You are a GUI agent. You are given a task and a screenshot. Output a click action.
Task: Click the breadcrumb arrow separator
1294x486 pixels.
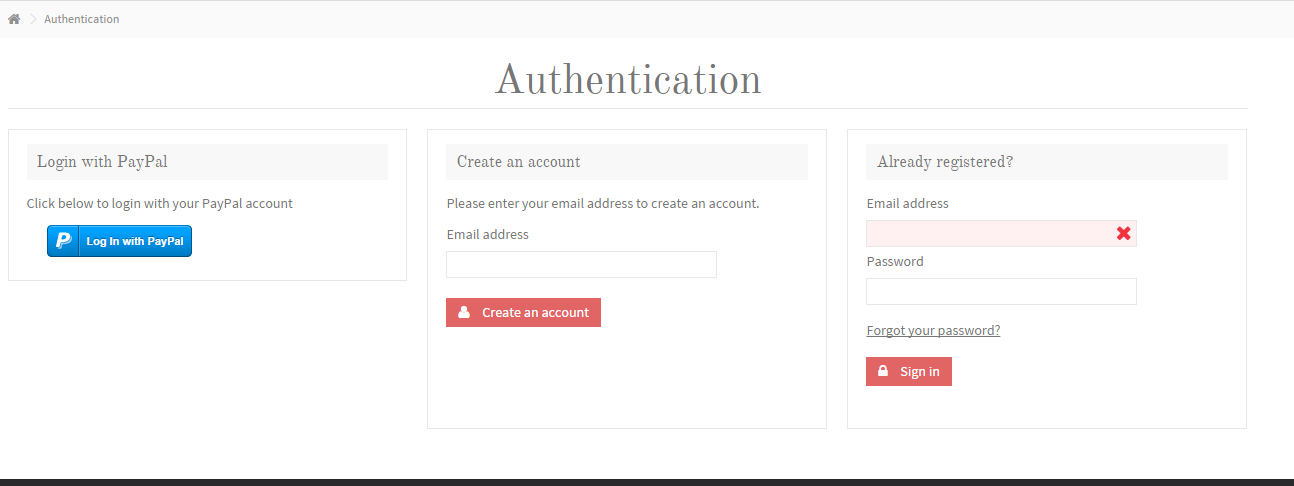(32, 19)
